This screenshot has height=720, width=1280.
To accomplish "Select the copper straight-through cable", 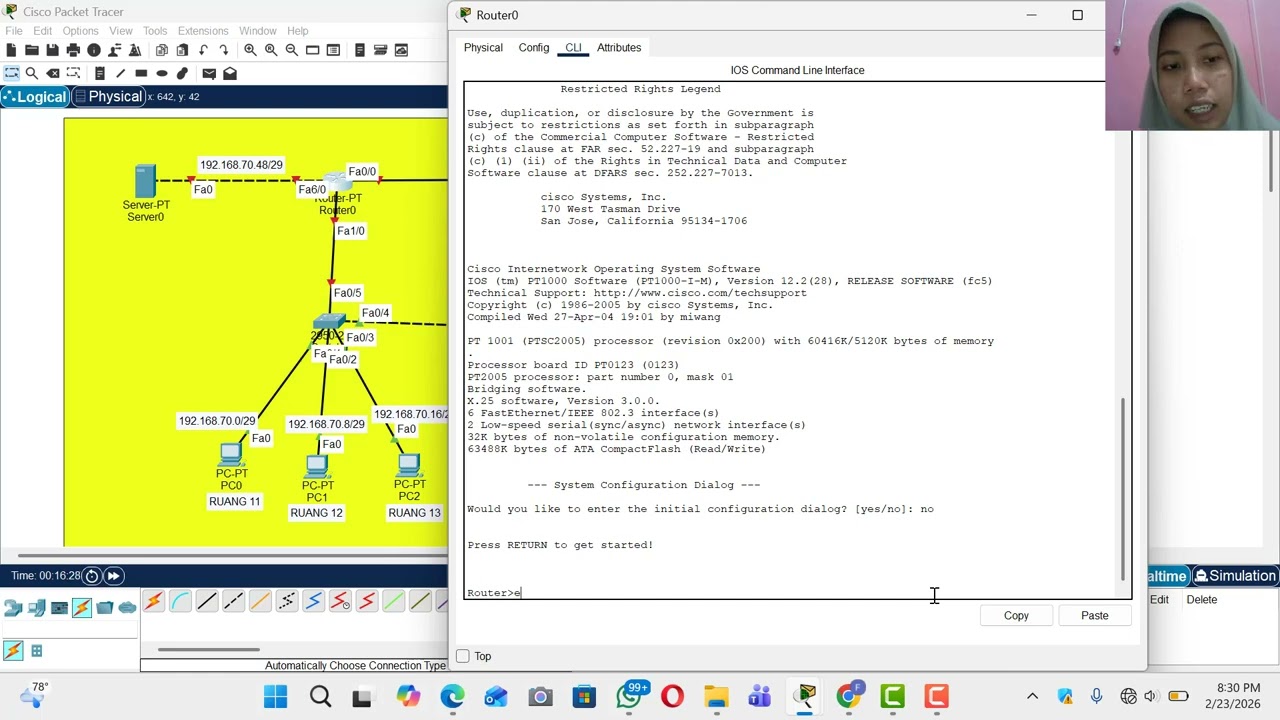I will point(207,601).
